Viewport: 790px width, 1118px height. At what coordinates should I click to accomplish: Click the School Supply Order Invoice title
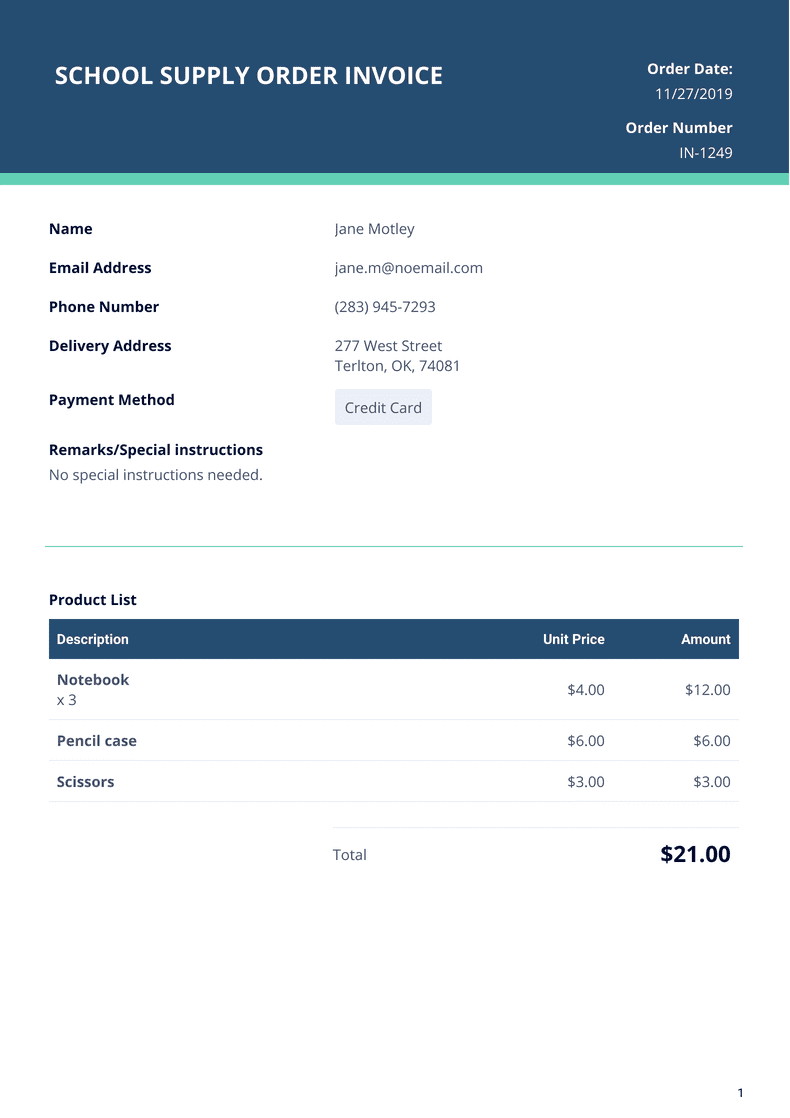click(248, 76)
